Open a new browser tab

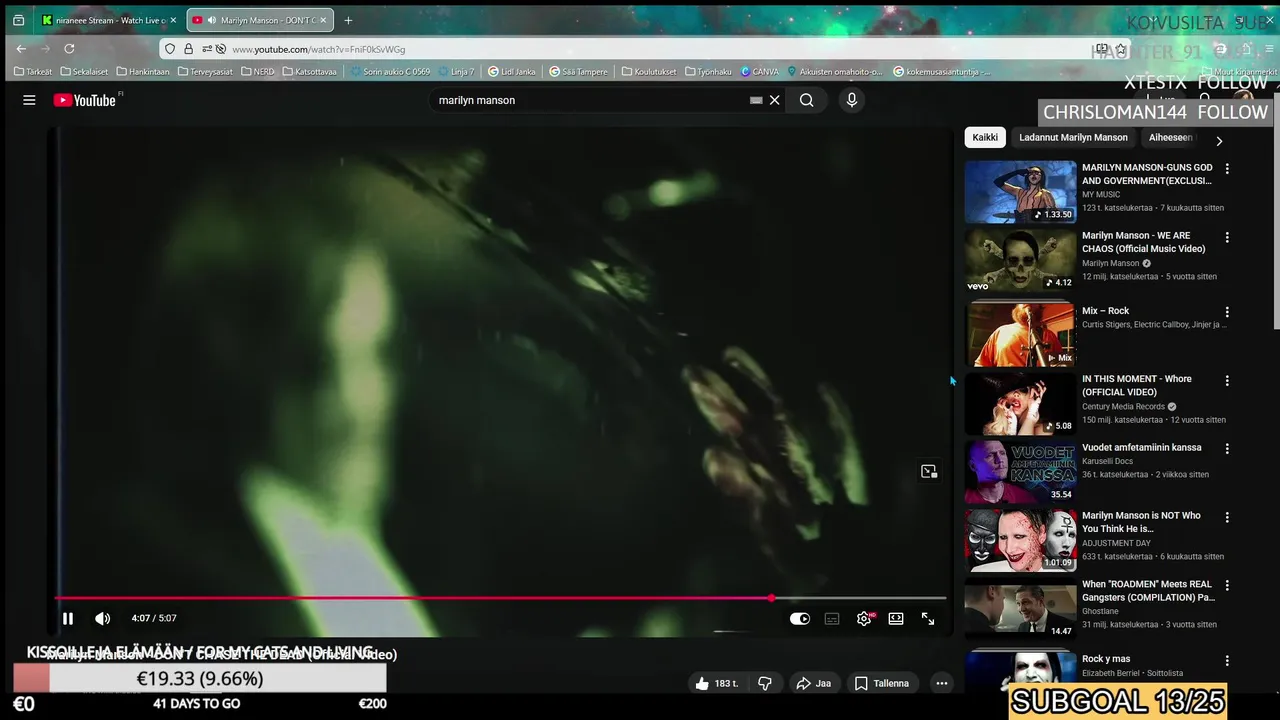pos(348,20)
